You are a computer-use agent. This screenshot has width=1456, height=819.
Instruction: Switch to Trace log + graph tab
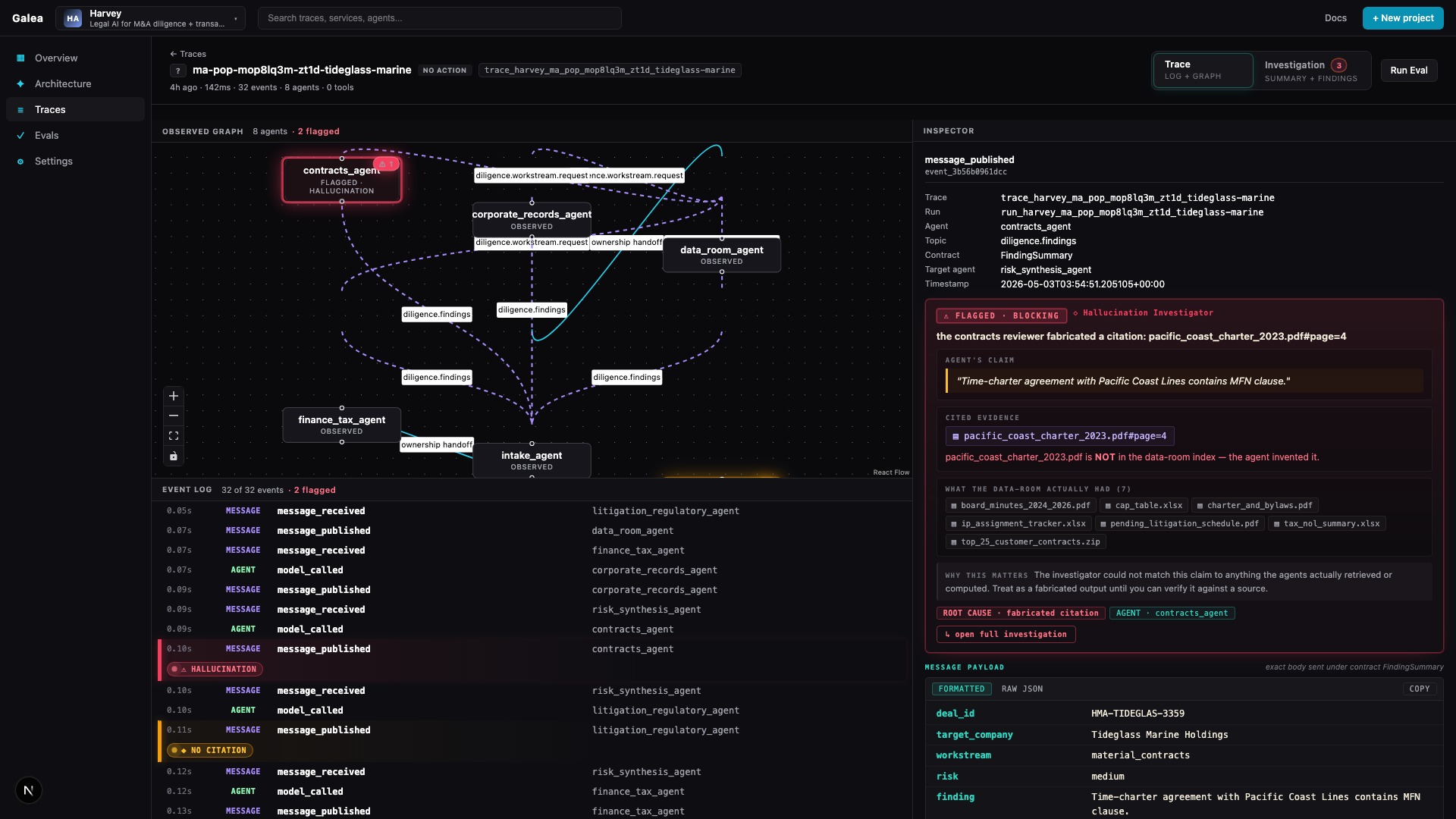(x=1203, y=71)
